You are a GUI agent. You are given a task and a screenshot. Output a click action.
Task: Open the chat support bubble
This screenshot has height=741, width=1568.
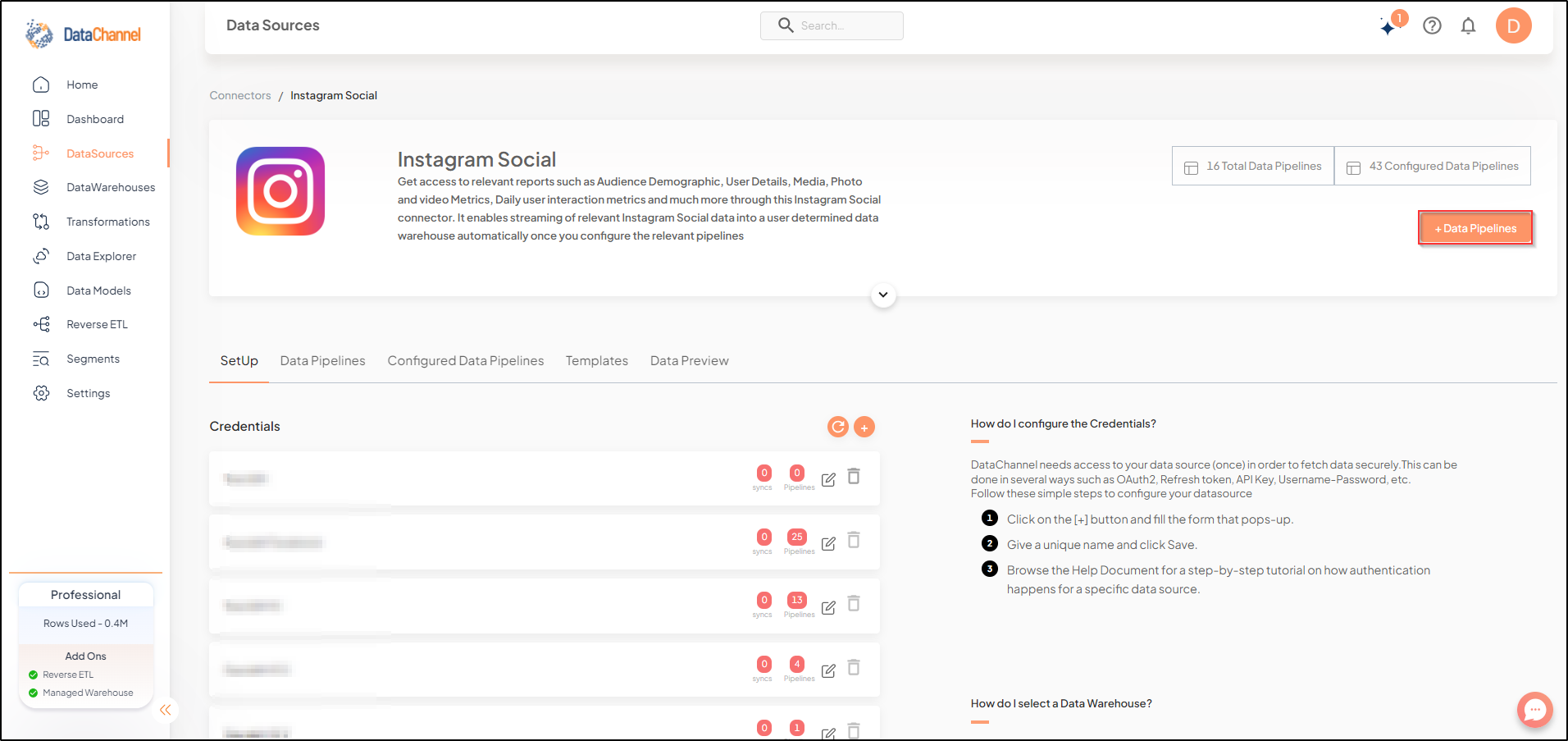pos(1534,710)
